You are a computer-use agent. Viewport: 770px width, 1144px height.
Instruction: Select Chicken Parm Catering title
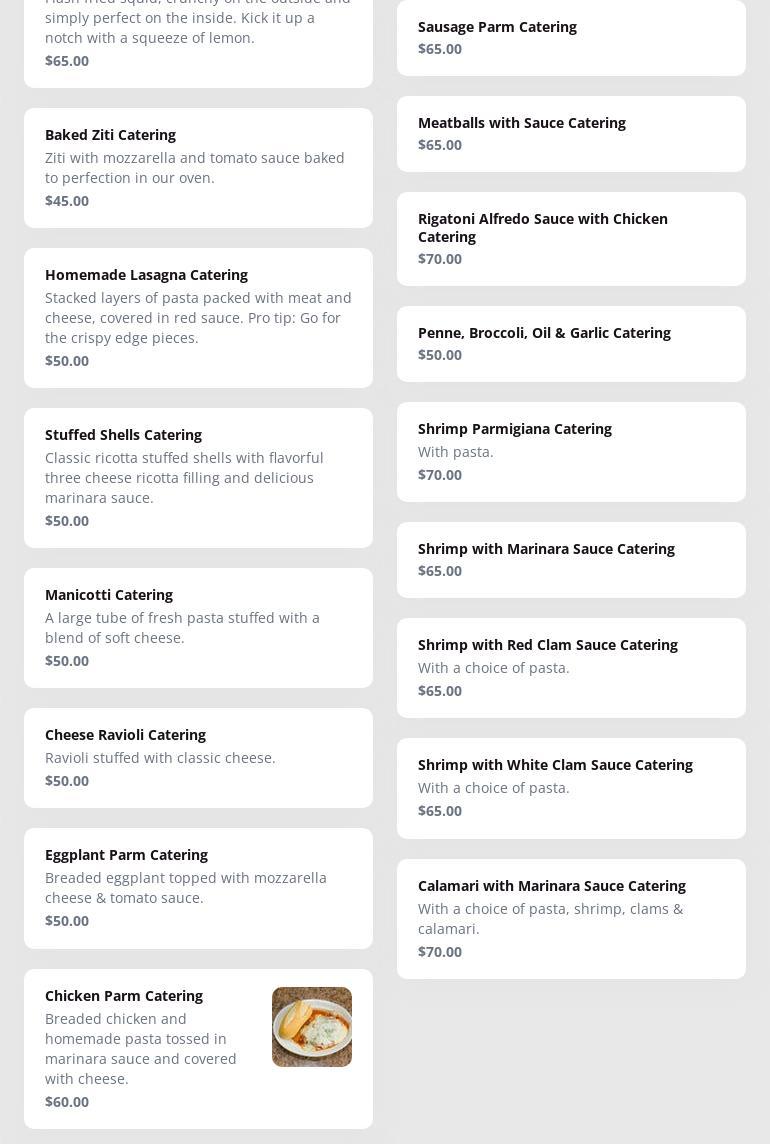124,996
